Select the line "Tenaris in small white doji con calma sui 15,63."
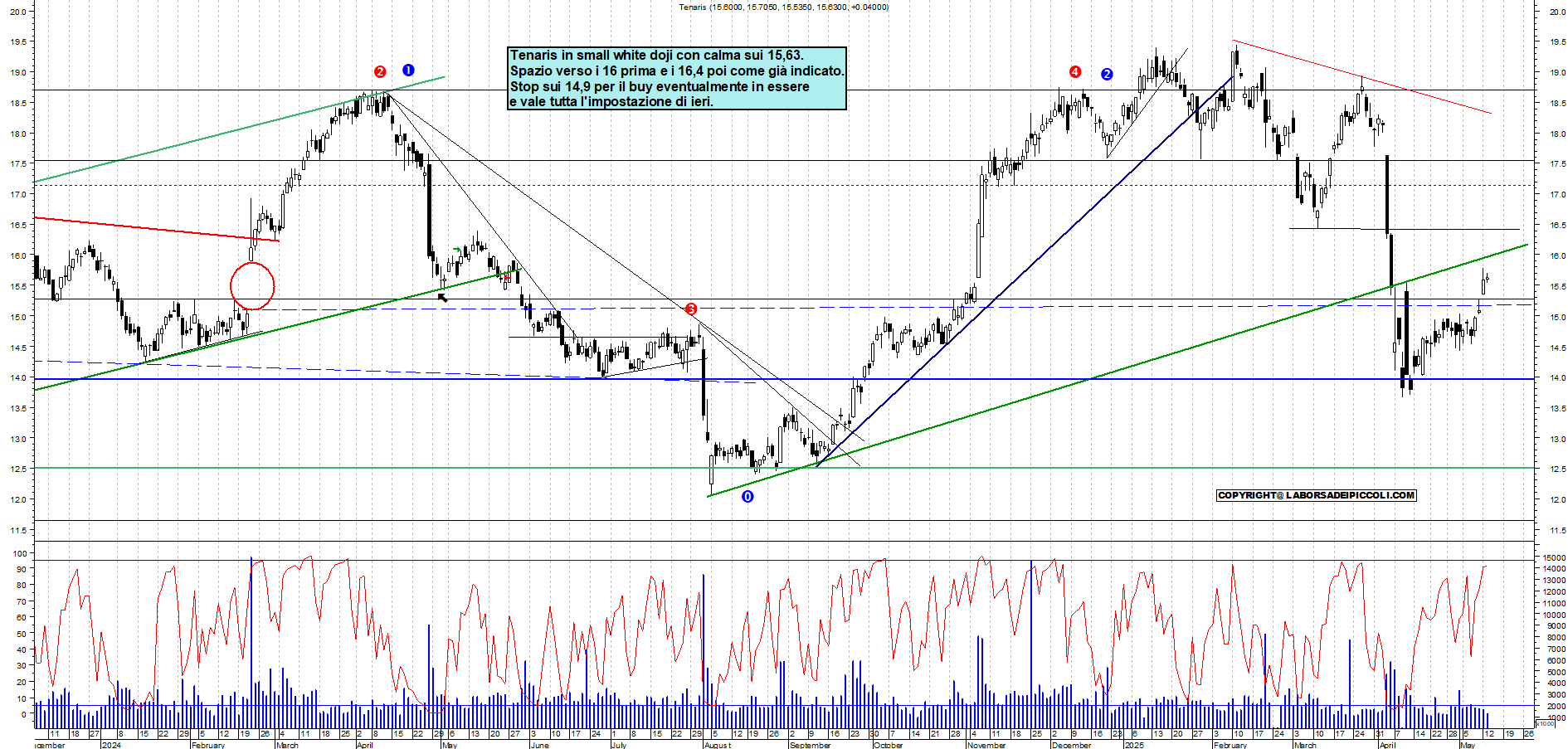 pos(656,56)
